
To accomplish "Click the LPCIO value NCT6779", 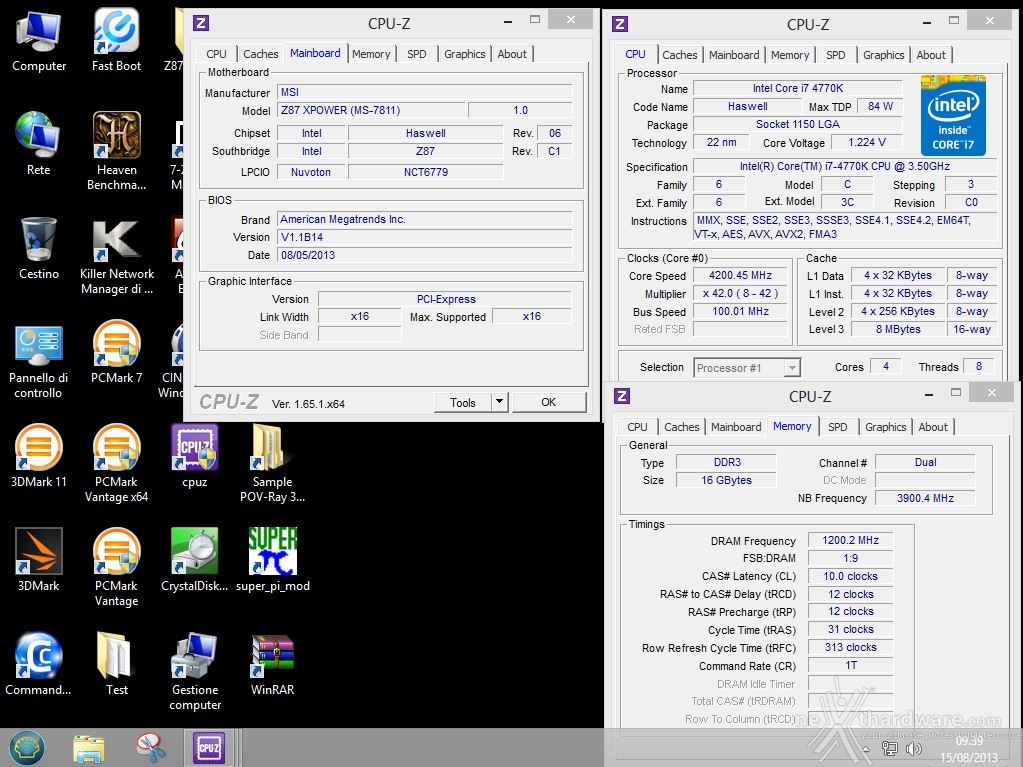I will pyautogui.click(x=425, y=172).
